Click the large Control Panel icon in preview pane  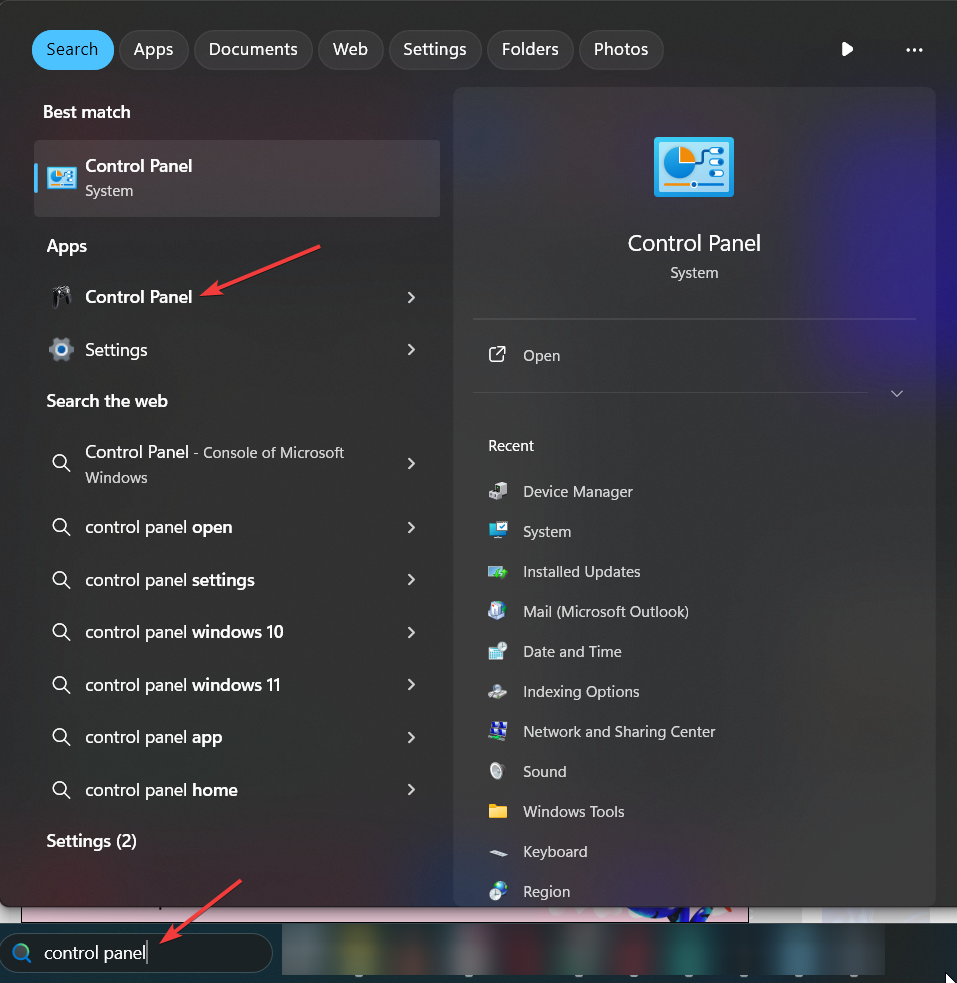click(693, 167)
